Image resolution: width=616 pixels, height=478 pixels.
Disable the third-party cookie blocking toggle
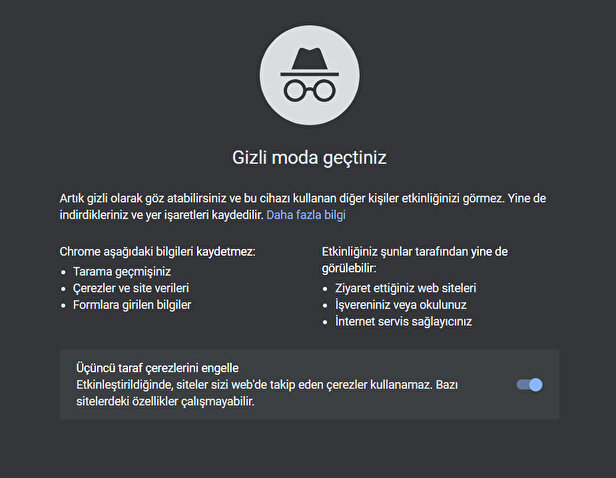coord(530,384)
